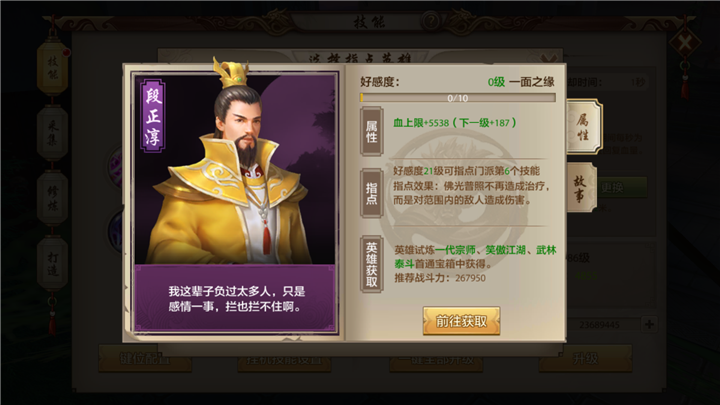Image resolution: width=720 pixels, height=405 pixels.
Task: Click the 笑傲江湖 green link
Action: [x=506, y=250]
